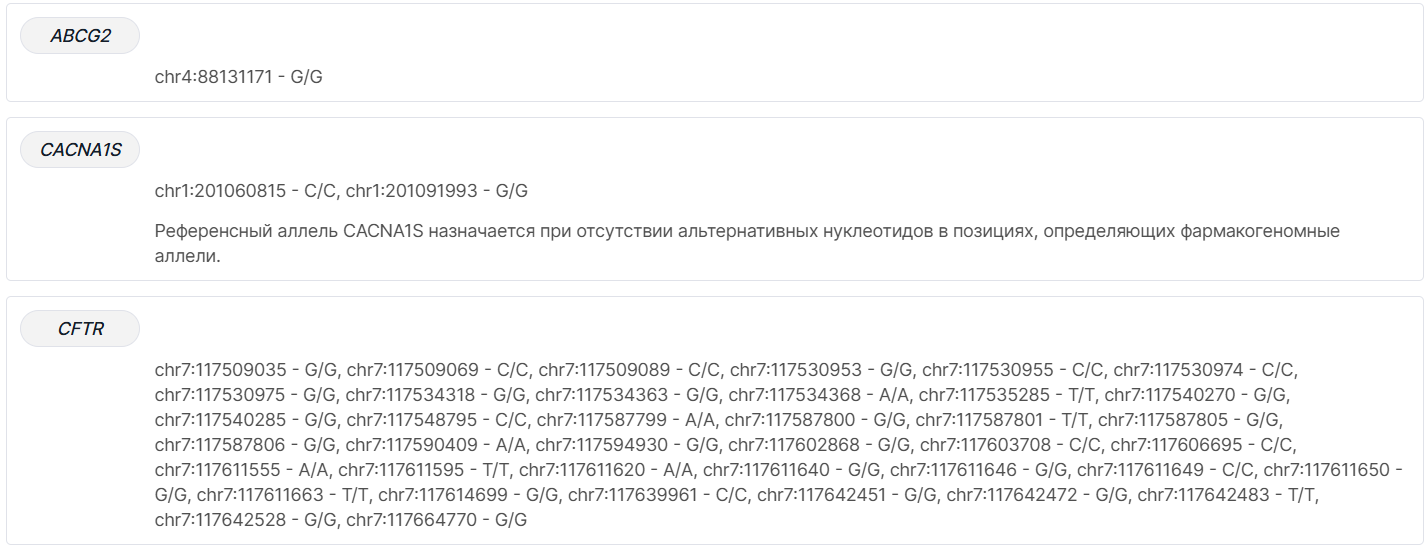The height and width of the screenshot is (549, 1428).
Task: Click the chr7:117587801 T/T entry
Action: click(x=1001, y=420)
